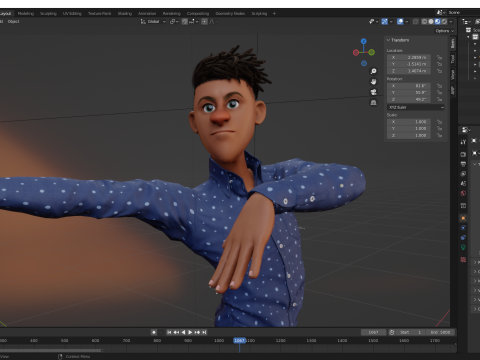
Task: Jump to the end frame
Action: [204, 332]
